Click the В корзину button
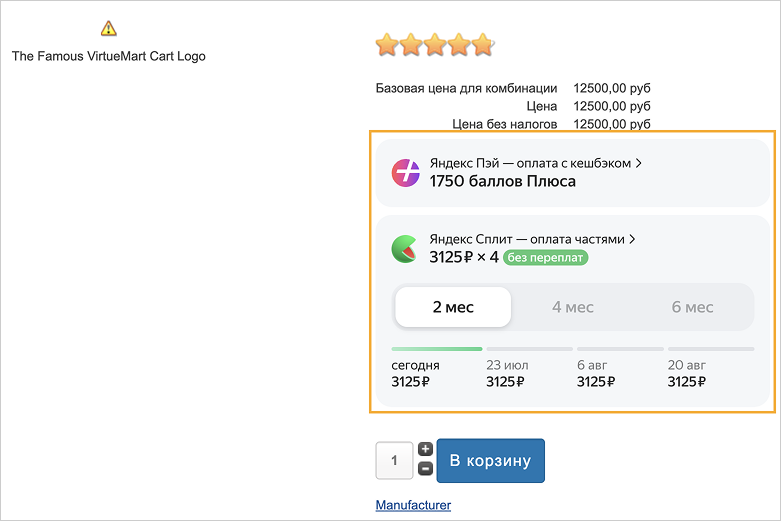This screenshot has height=521, width=781. 491,460
